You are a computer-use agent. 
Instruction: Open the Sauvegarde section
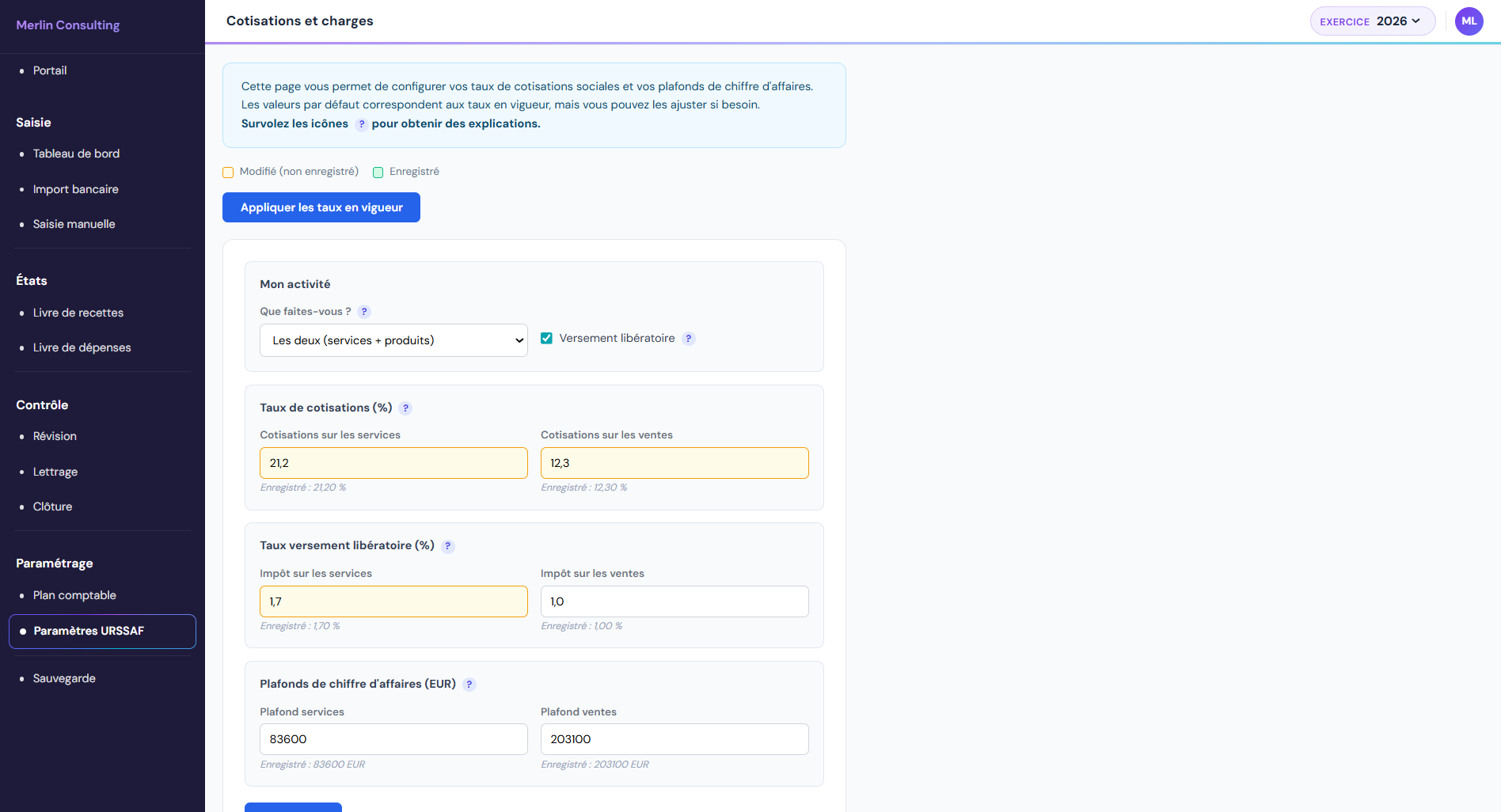coord(64,678)
